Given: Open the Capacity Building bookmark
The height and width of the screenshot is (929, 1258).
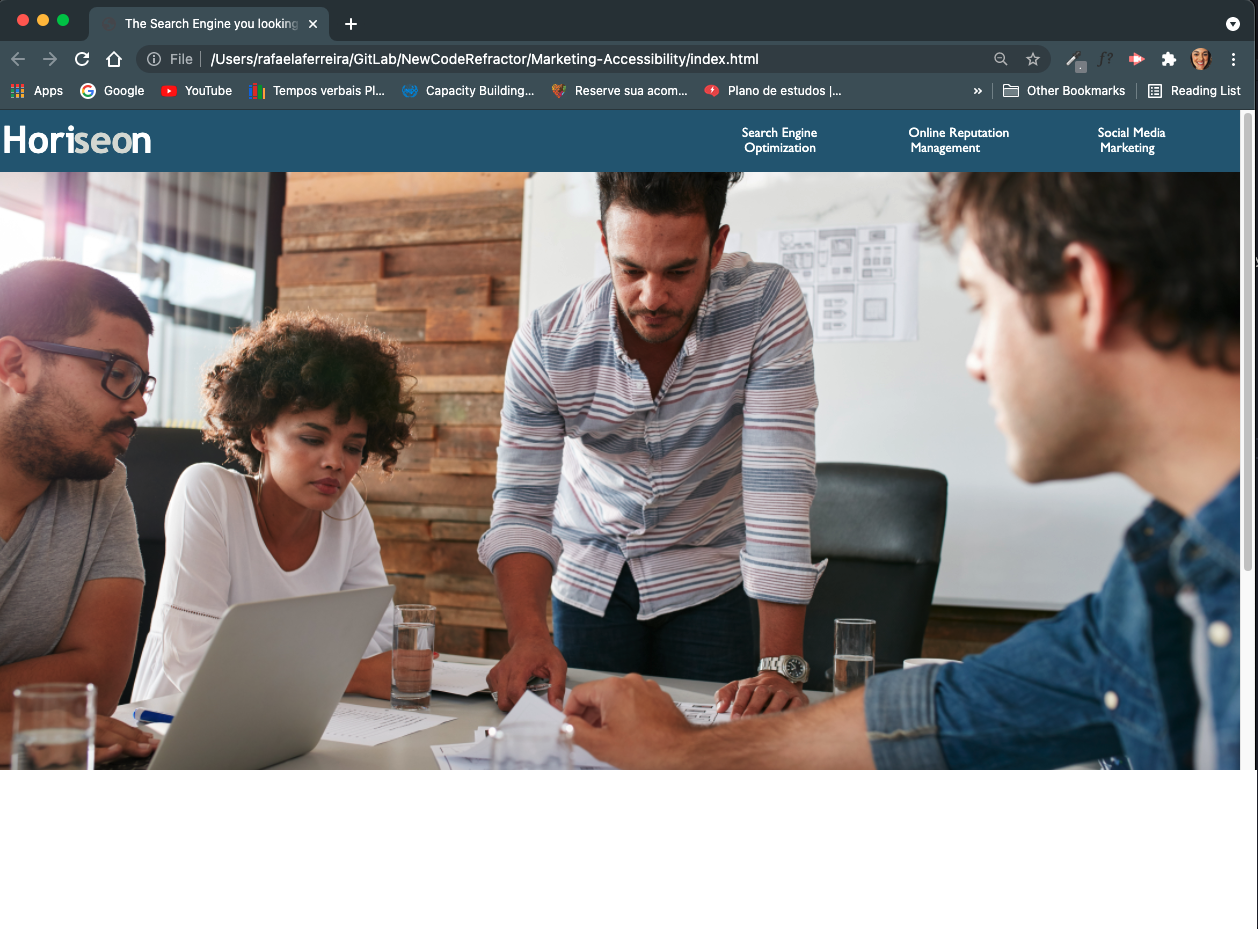Looking at the screenshot, I should (x=468, y=91).
